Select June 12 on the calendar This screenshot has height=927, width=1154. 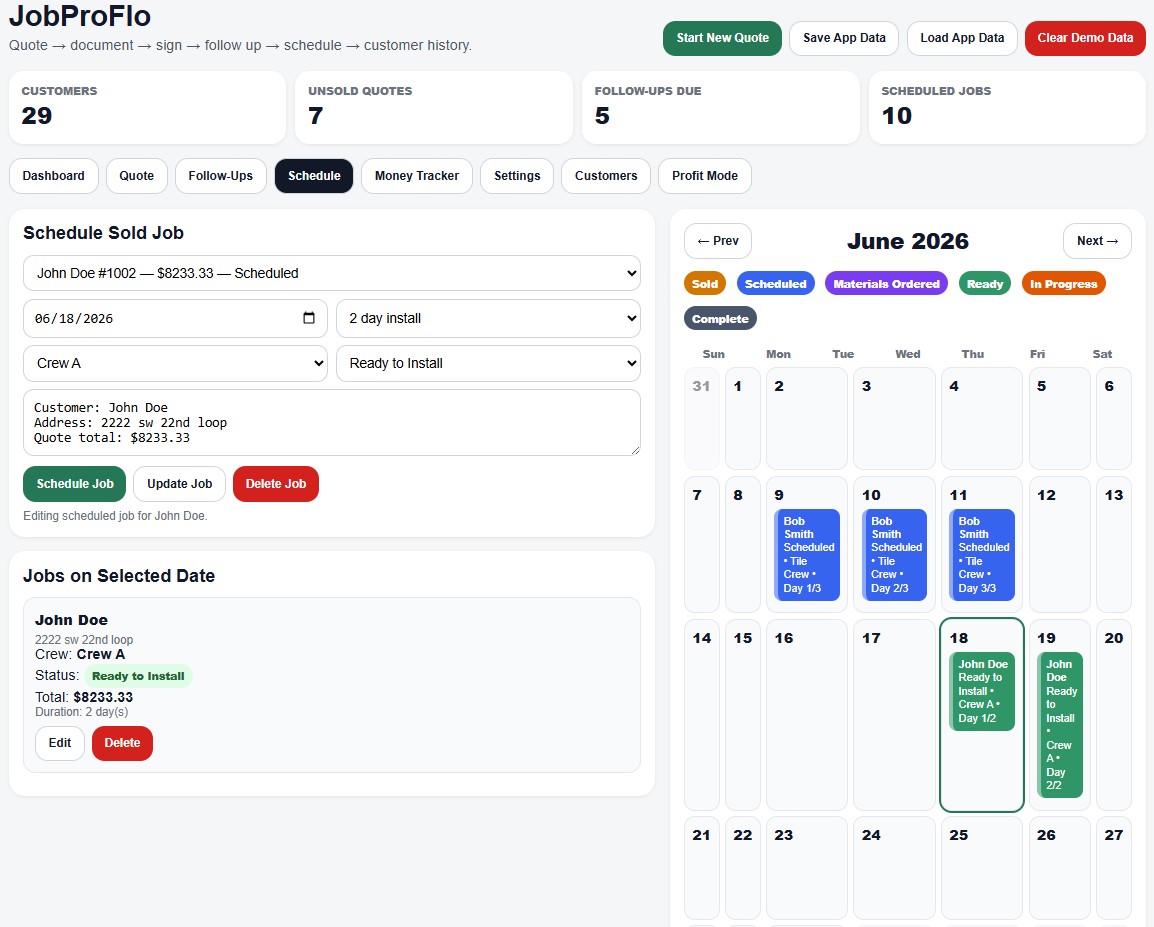click(x=1060, y=544)
